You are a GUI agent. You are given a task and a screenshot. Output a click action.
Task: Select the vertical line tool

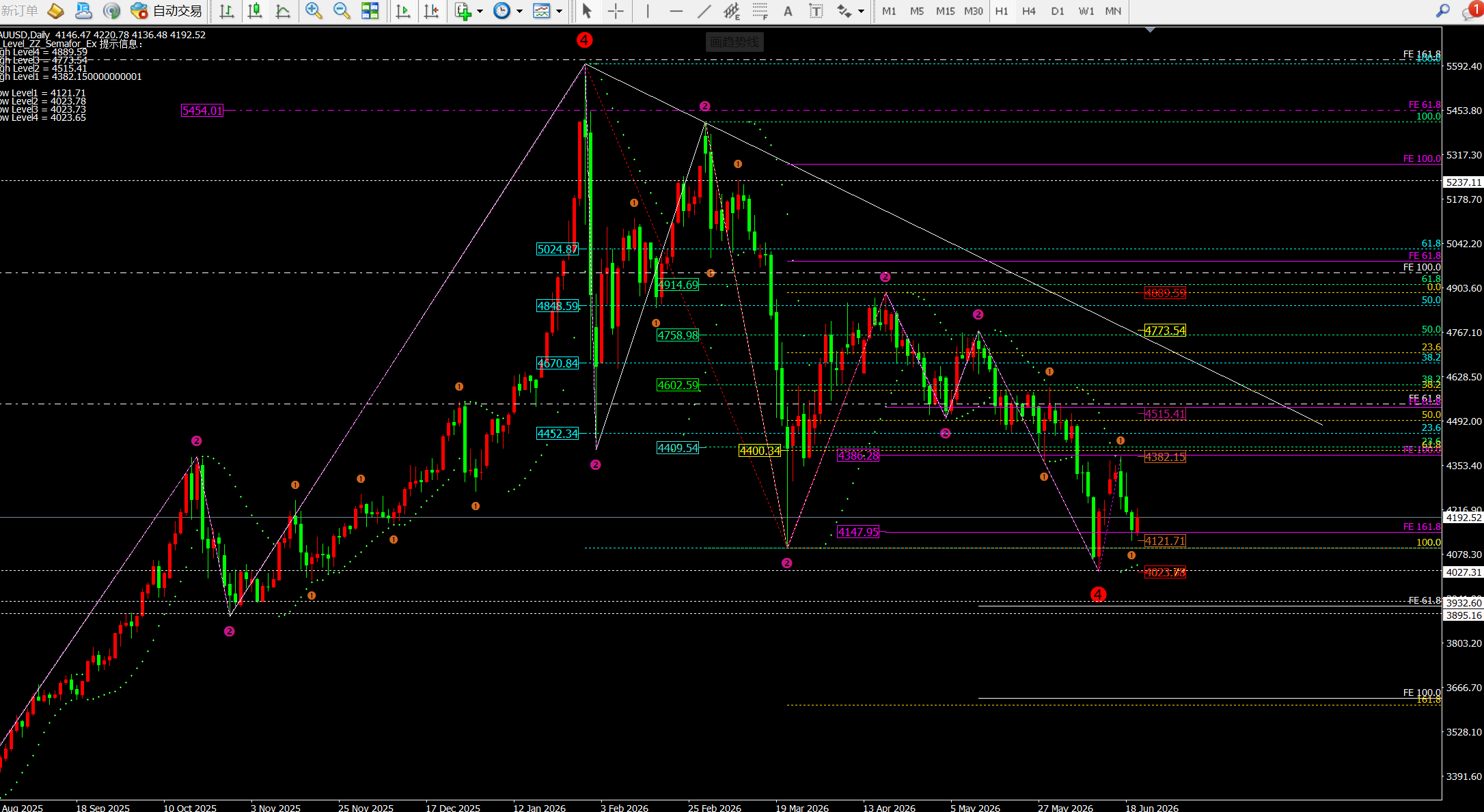coord(647,11)
